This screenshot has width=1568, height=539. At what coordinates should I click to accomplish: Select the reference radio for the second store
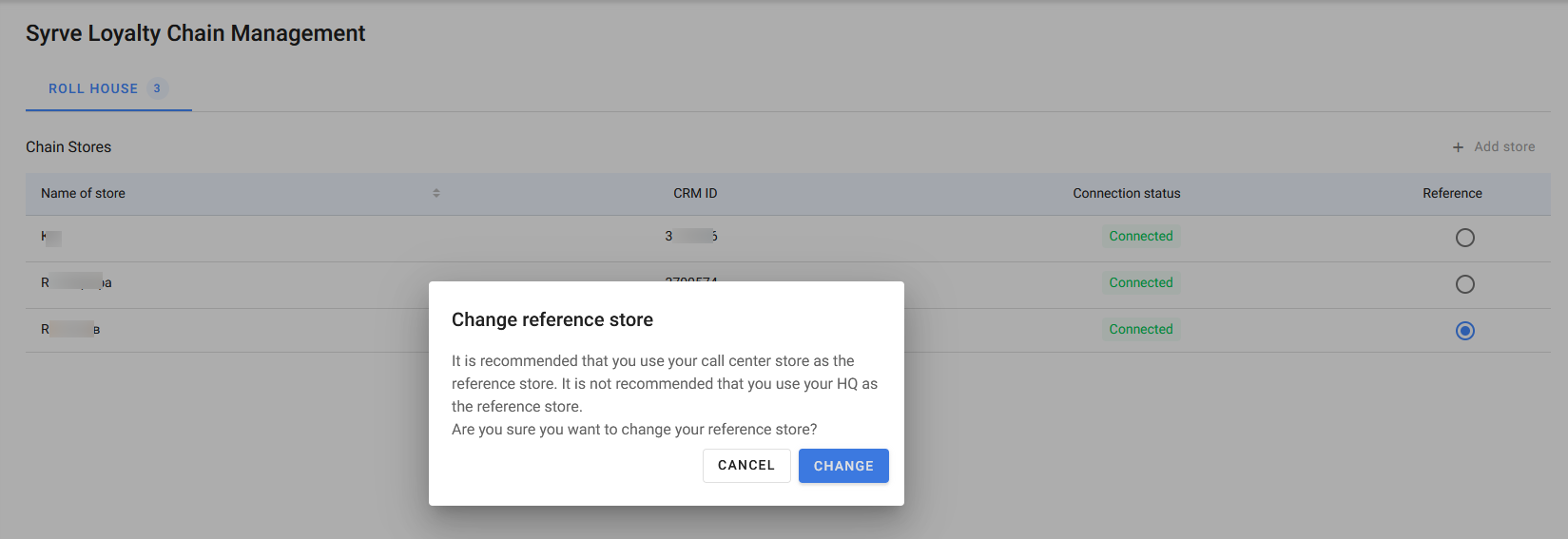click(1464, 284)
